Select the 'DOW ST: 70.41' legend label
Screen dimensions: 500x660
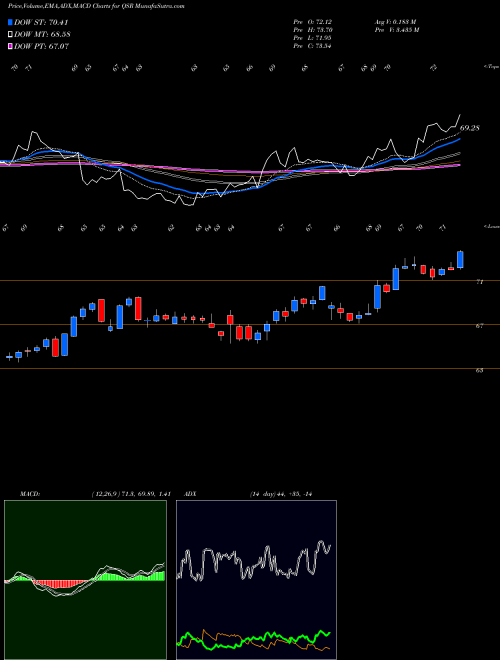coord(41,23)
